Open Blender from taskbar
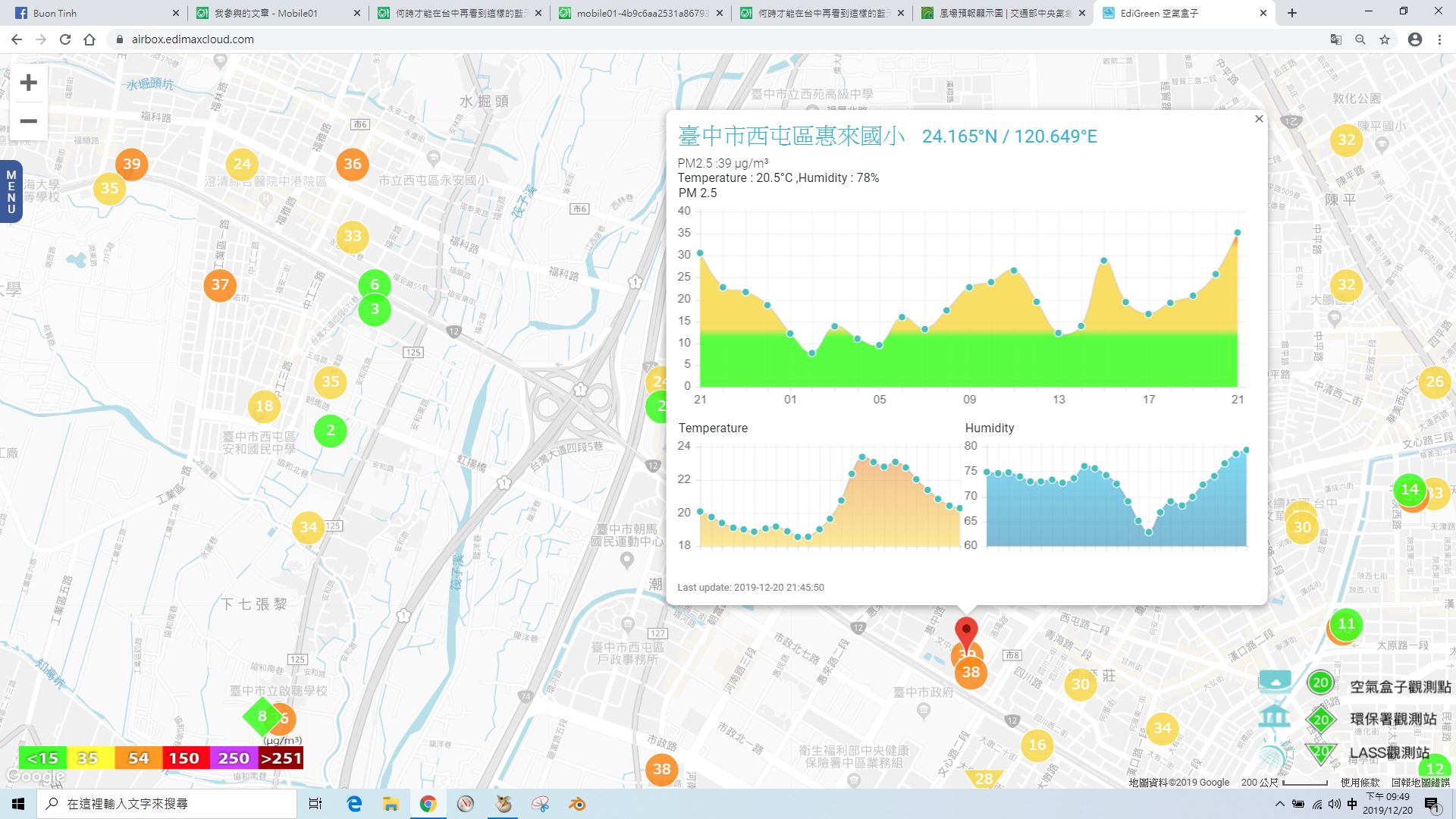 pos(577,804)
